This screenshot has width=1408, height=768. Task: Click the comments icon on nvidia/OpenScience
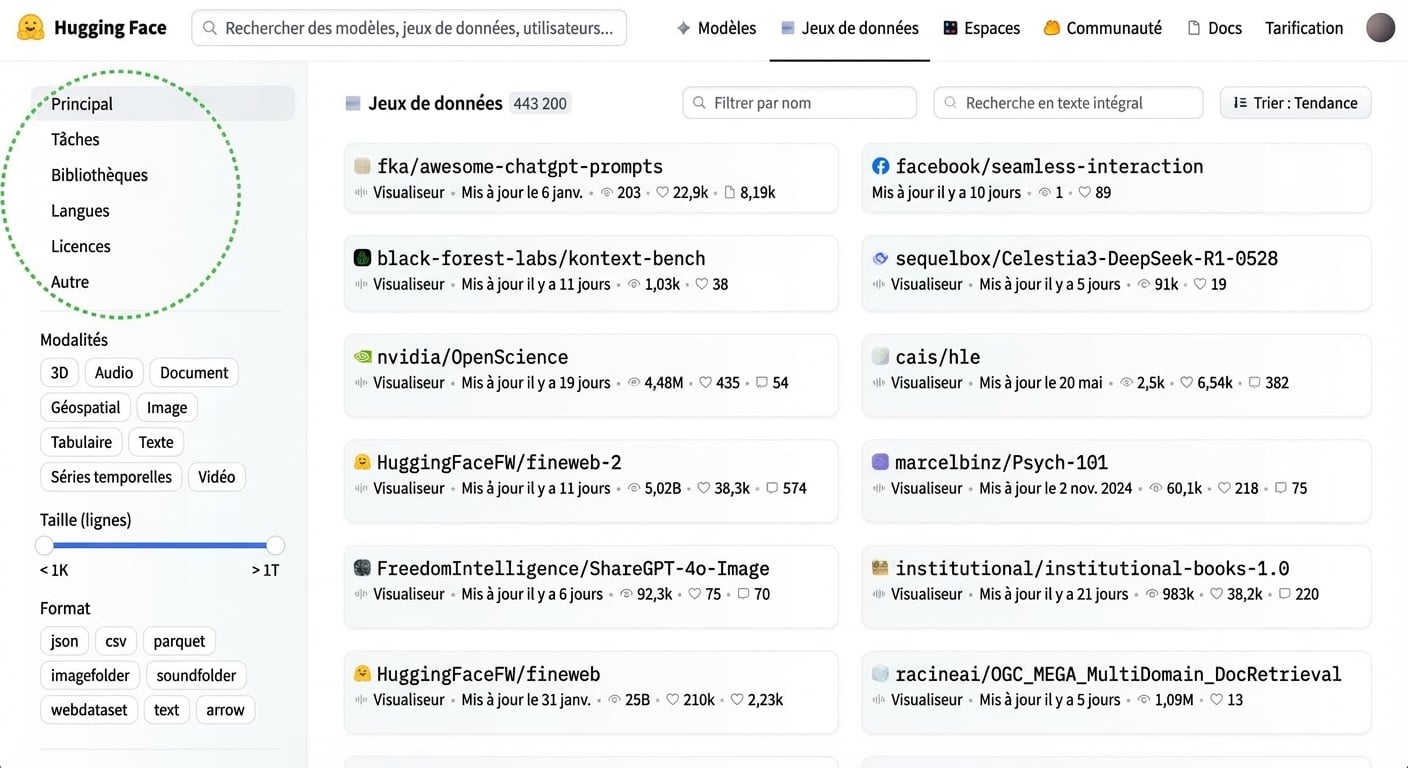[762, 383]
